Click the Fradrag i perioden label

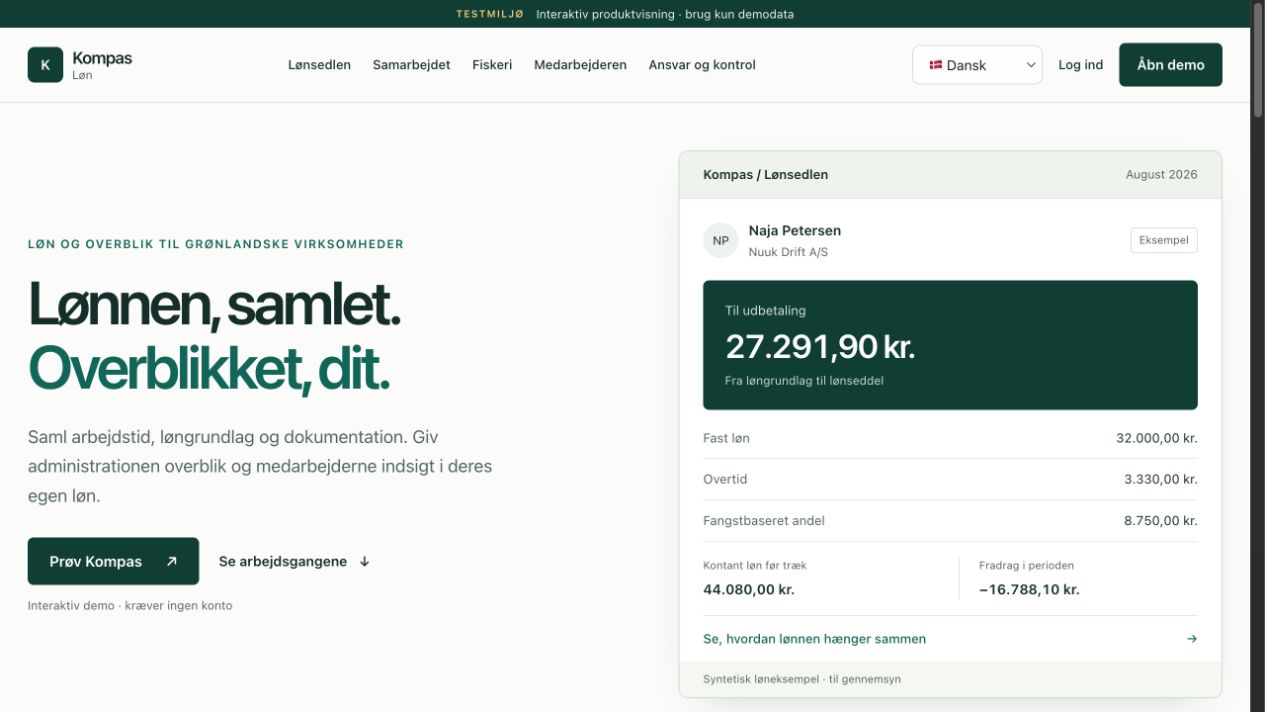pyautogui.click(x=1026, y=565)
